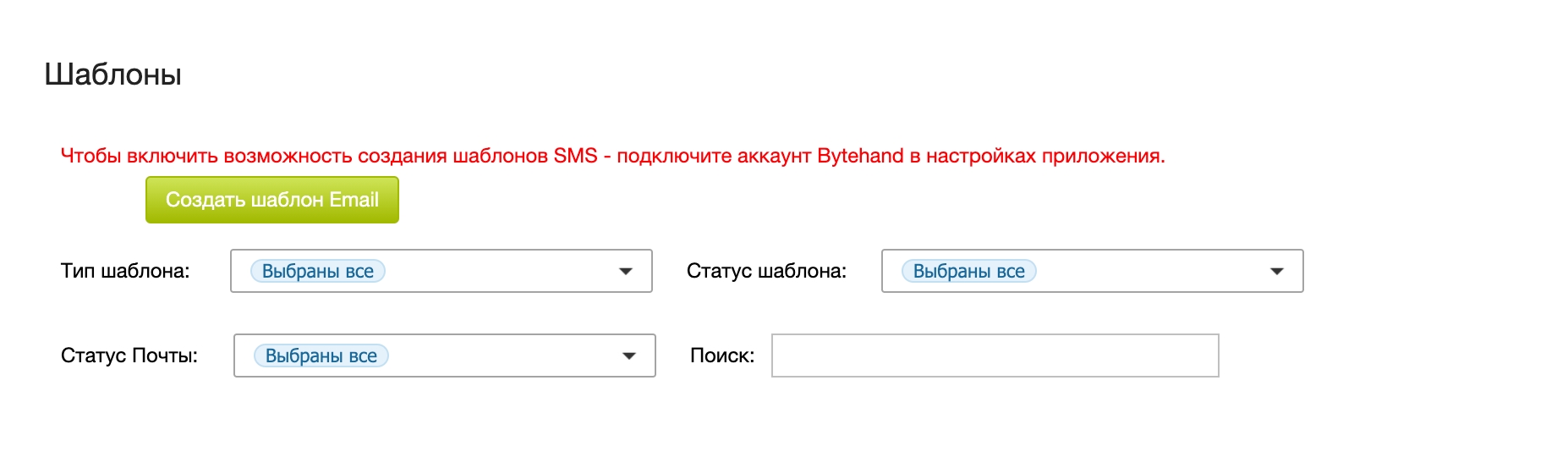Click the "Создать шаблон Email" button
1568x452 pixels.
click(x=271, y=200)
